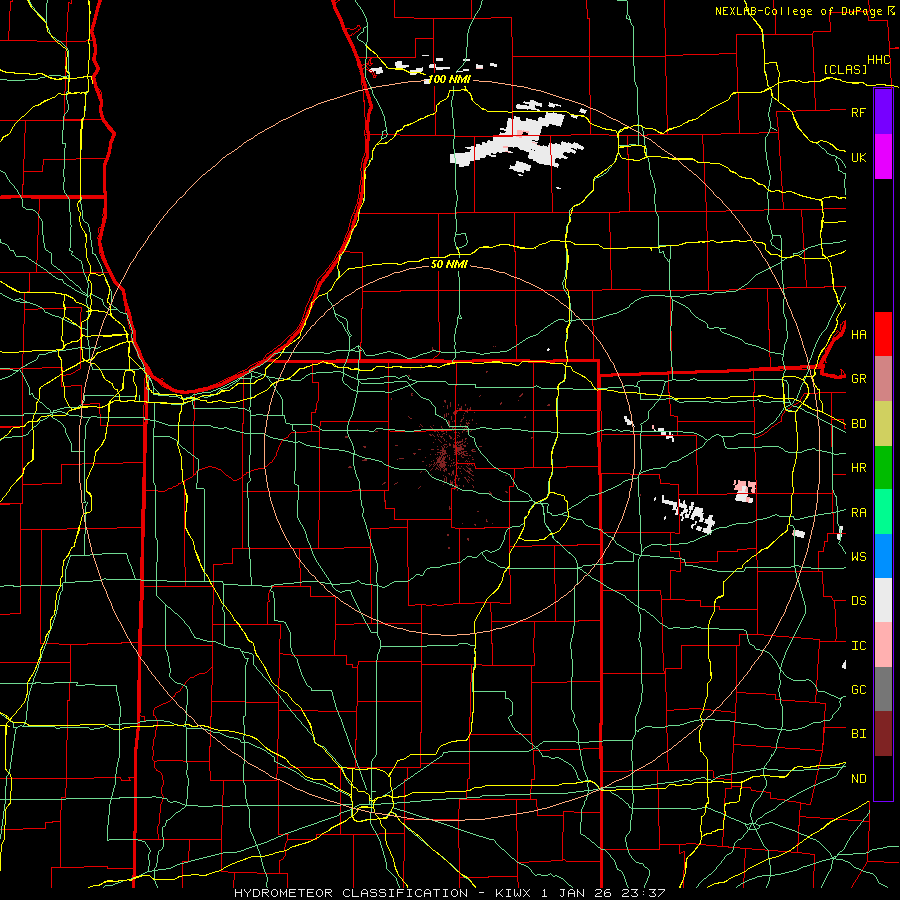900x900 pixels.
Task: Click the 'IC' legend label
Action: coord(858,646)
